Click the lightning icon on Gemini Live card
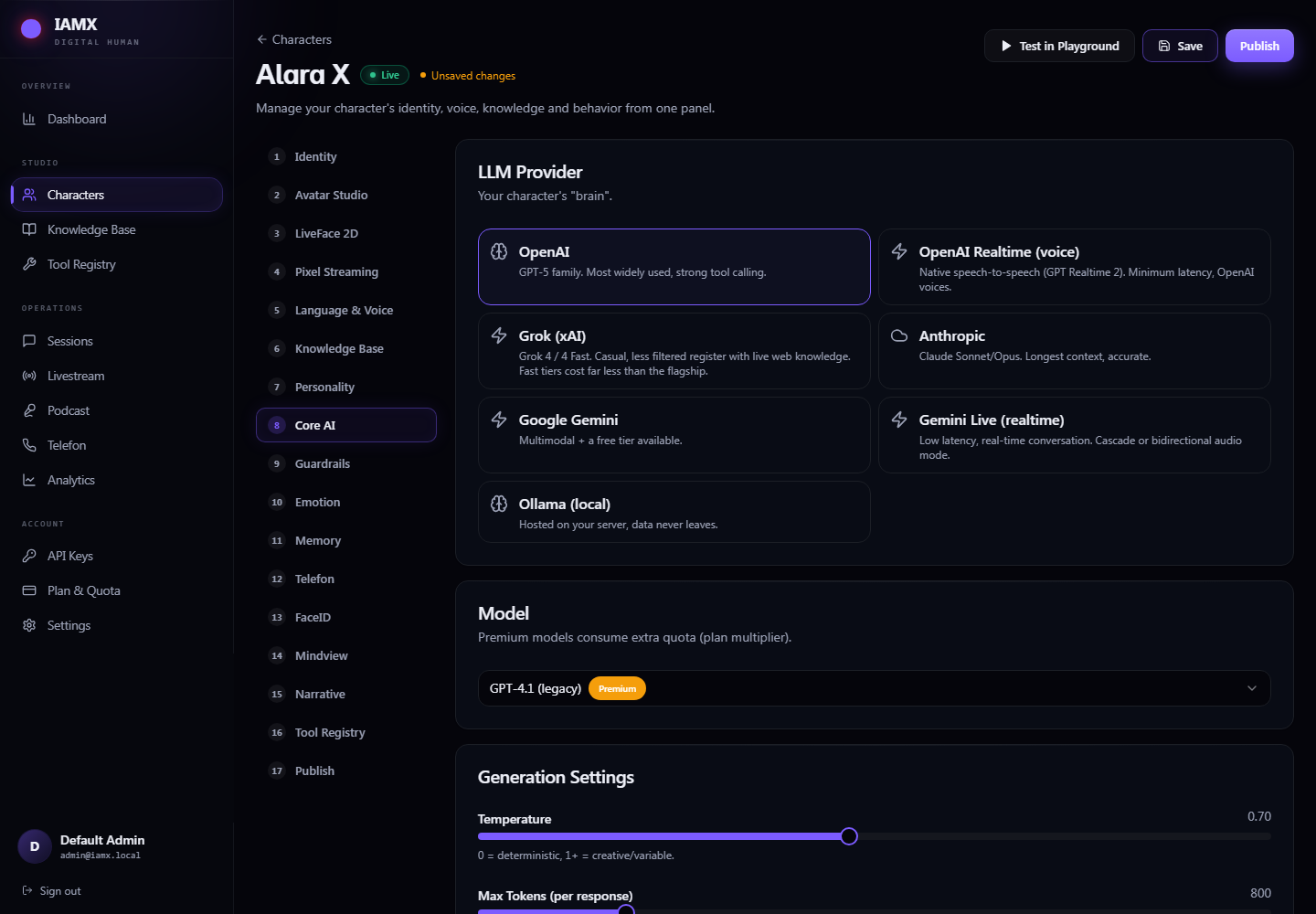This screenshot has height=914, width=1316. pos(899,420)
